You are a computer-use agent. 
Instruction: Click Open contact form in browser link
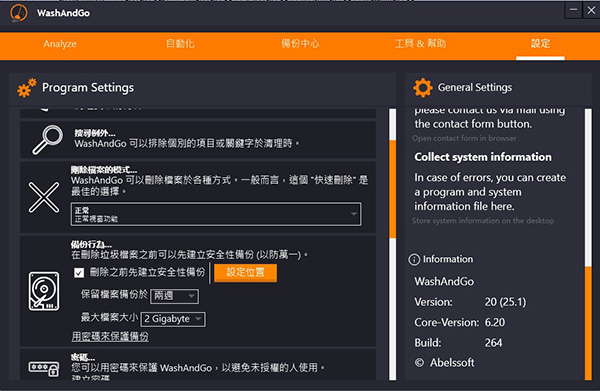[x=464, y=138]
